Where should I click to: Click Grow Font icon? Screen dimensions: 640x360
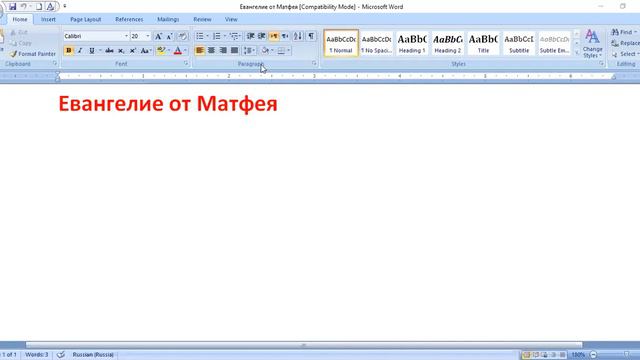click(158, 36)
